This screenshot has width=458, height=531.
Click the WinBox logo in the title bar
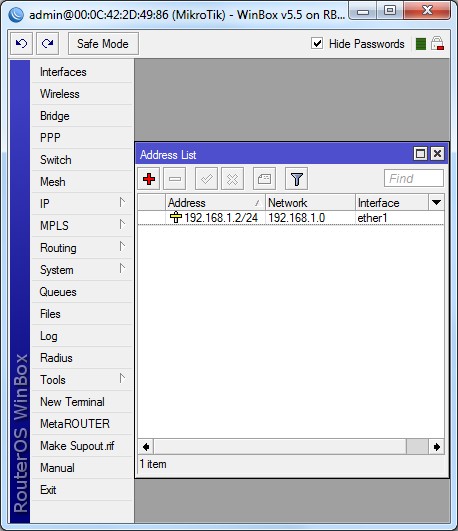tap(16, 15)
